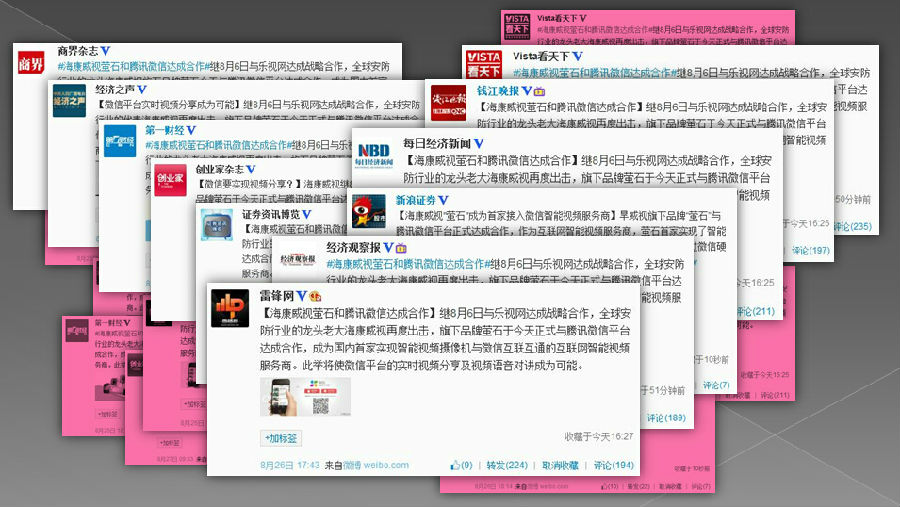This screenshot has height=507, width=900.
Task: Click the V badge beside 证券资讯博览
Action: [x=307, y=214]
